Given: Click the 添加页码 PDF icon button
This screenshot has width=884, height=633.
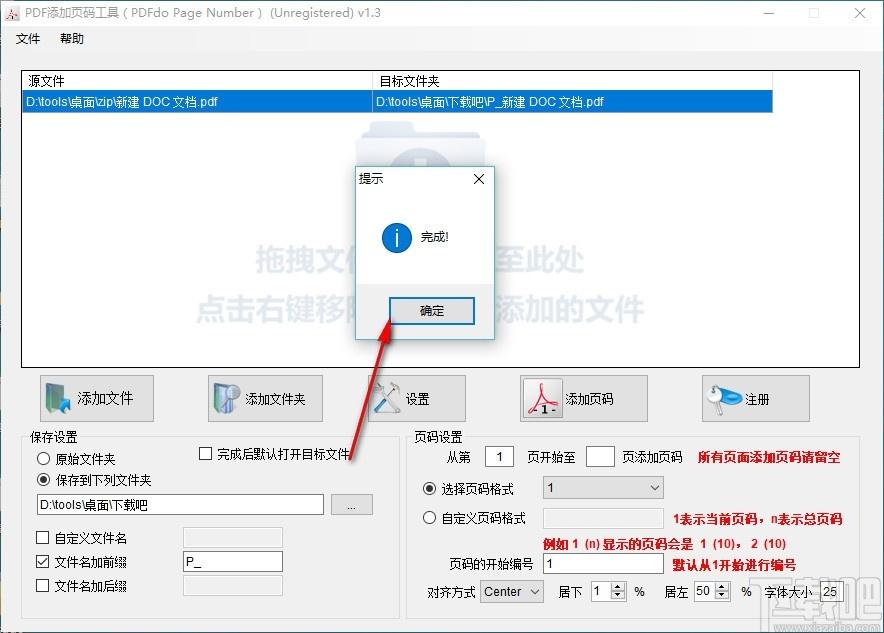Looking at the screenshot, I should [x=584, y=399].
